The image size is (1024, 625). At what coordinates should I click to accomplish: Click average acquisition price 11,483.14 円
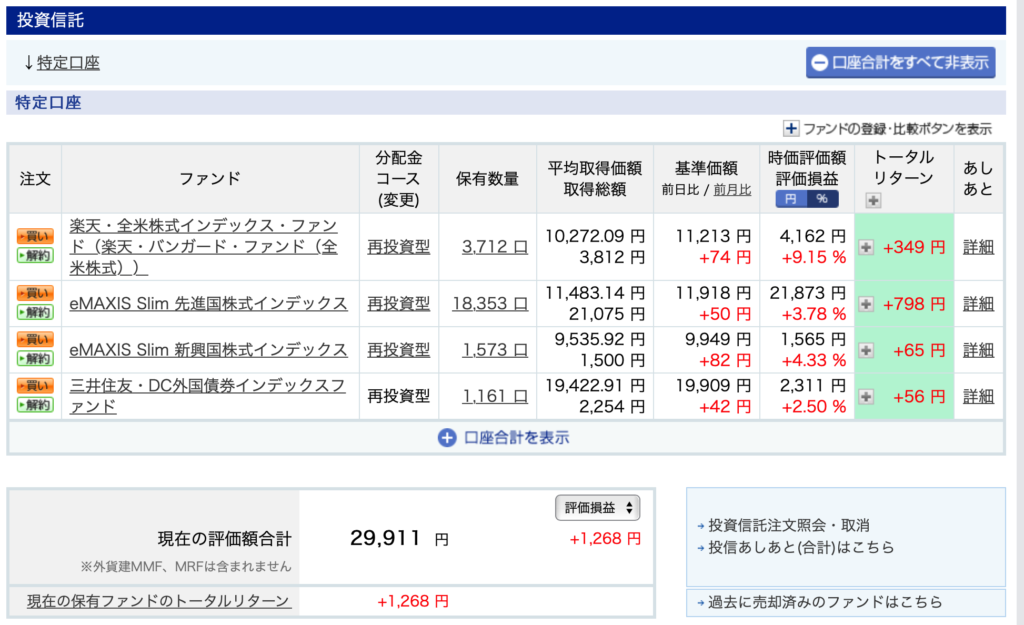pos(595,293)
